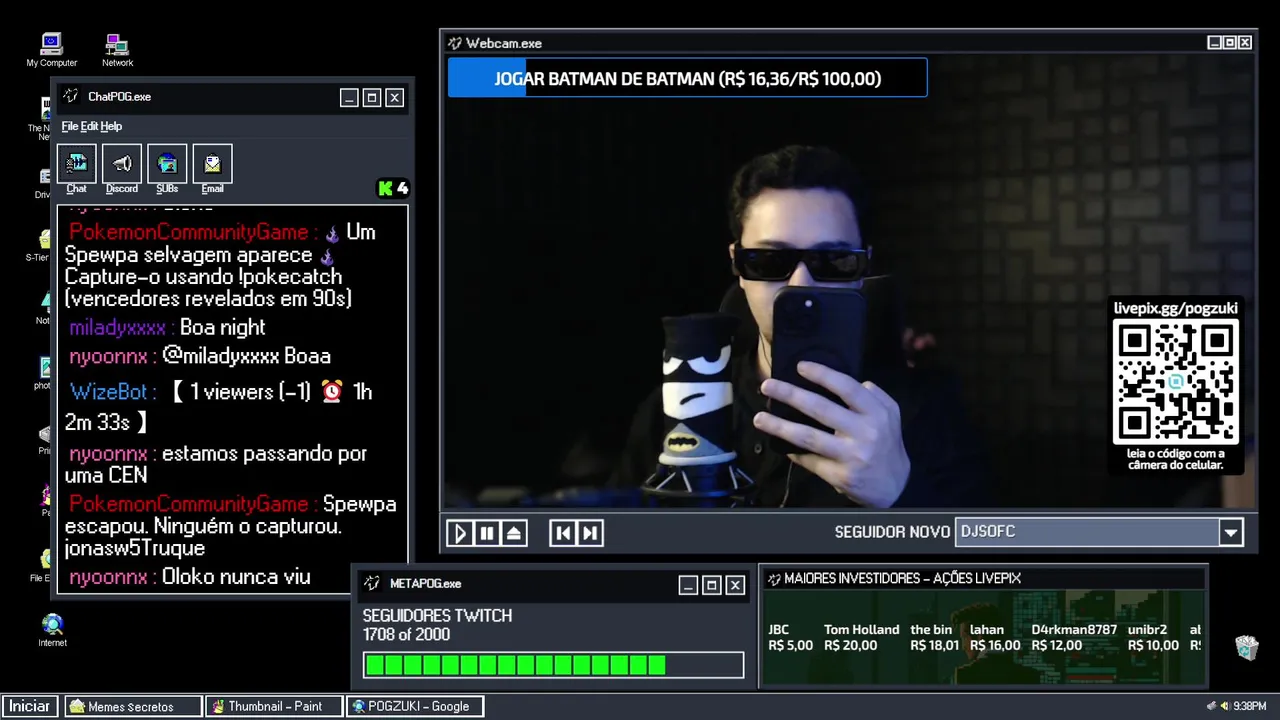Minimize the METAPOG.exe window
This screenshot has width=1280, height=720.
point(688,585)
